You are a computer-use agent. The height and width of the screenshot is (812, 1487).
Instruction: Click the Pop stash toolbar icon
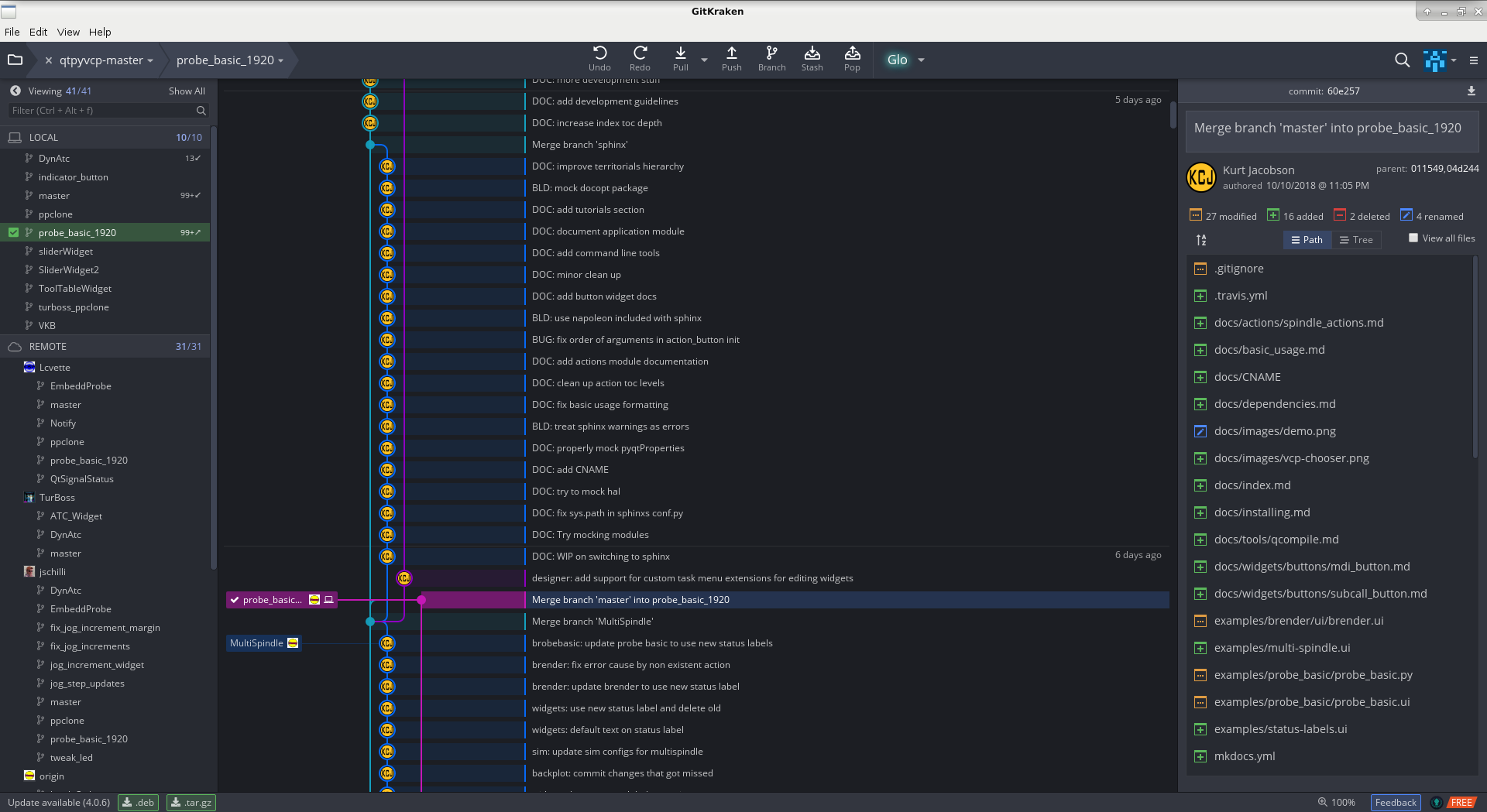(x=852, y=59)
